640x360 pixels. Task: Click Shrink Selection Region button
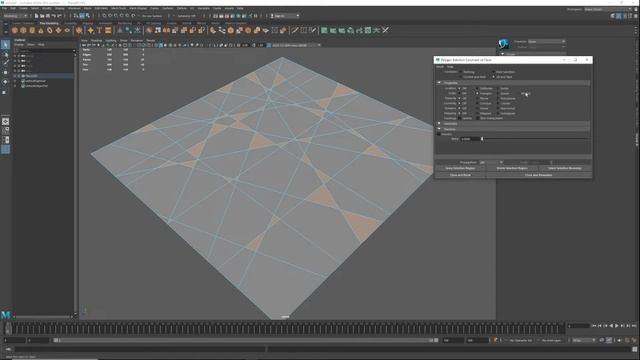coord(512,168)
